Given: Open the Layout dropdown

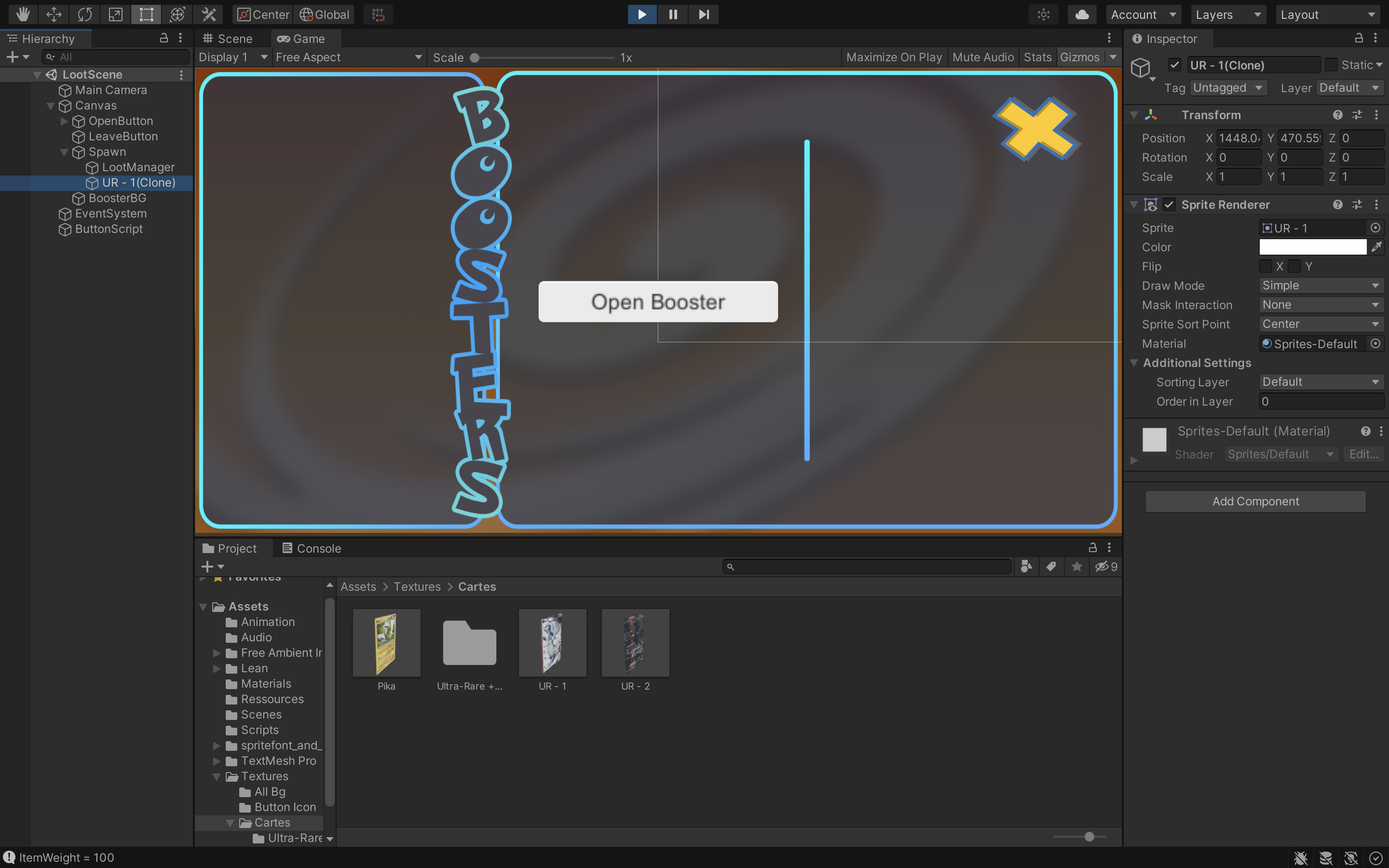Looking at the screenshot, I should (x=1328, y=14).
